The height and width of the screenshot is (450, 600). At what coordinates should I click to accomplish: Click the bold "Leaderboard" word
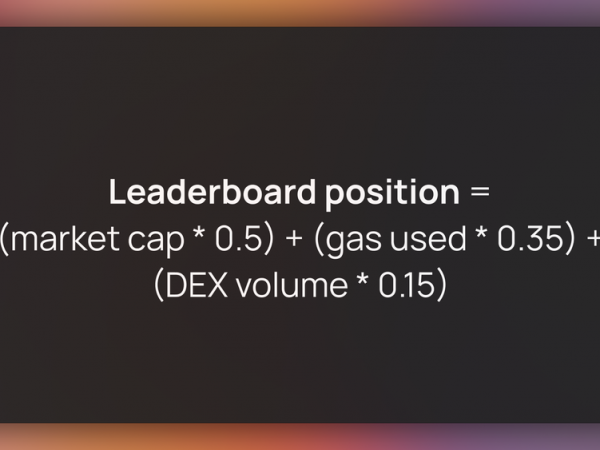pos(212,192)
